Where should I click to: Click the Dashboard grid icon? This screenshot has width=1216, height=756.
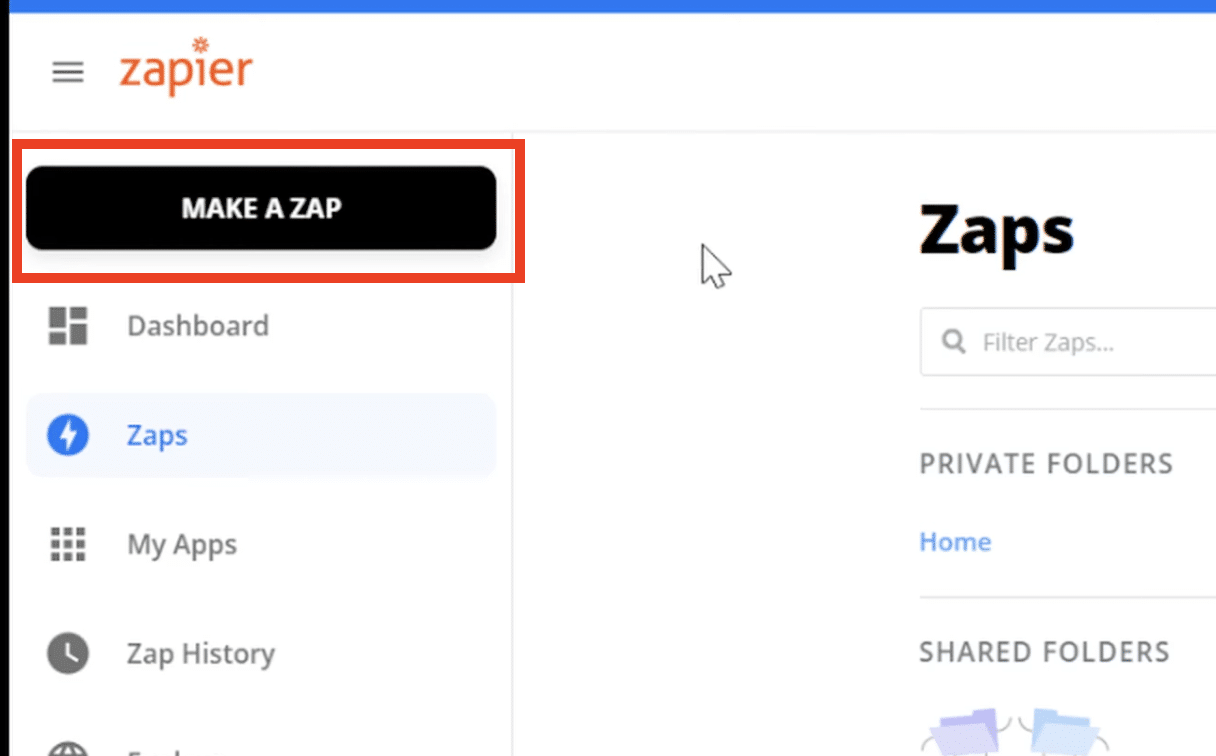click(68, 326)
